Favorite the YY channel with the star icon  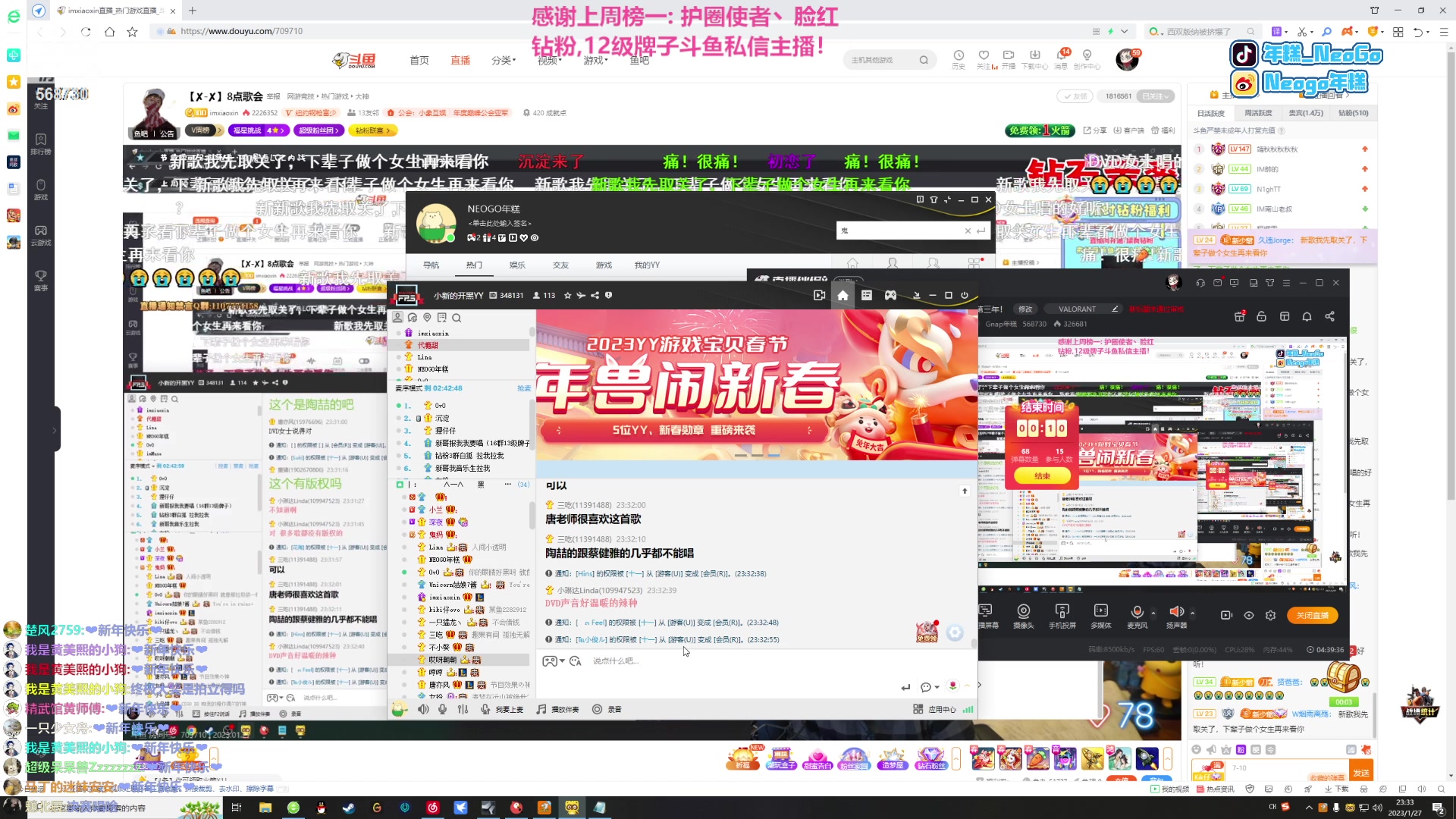[x=567, y=296]
